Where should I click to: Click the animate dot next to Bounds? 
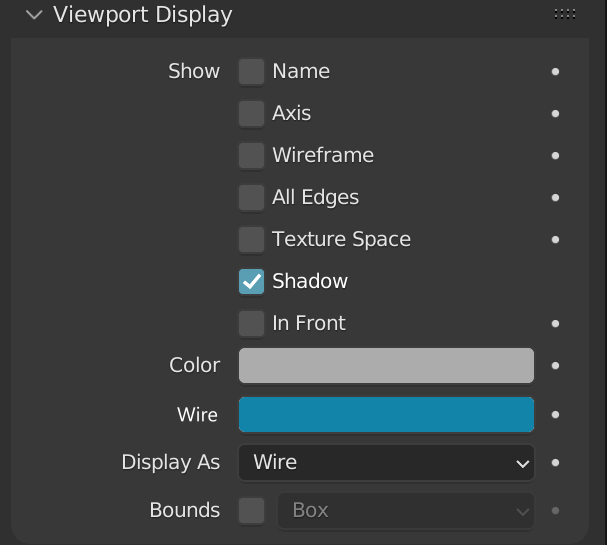coord(555,511)
